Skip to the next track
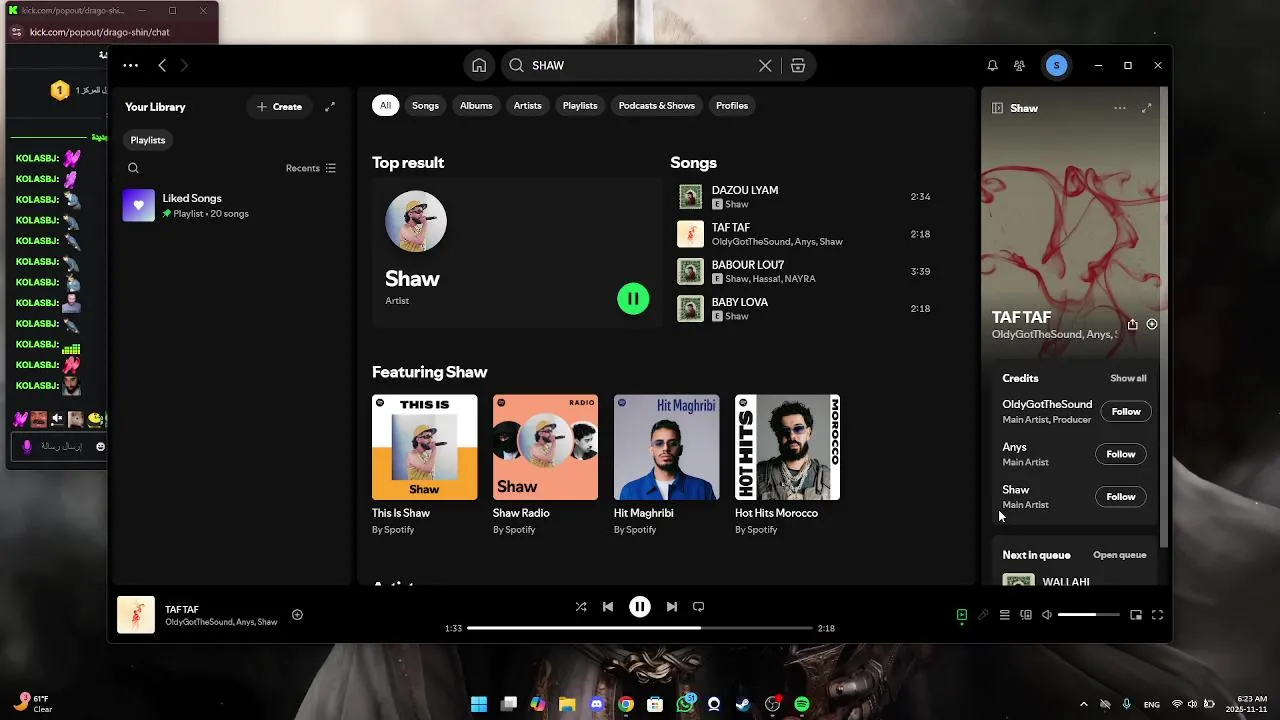1280x720 pixels. tap(672, 606)
